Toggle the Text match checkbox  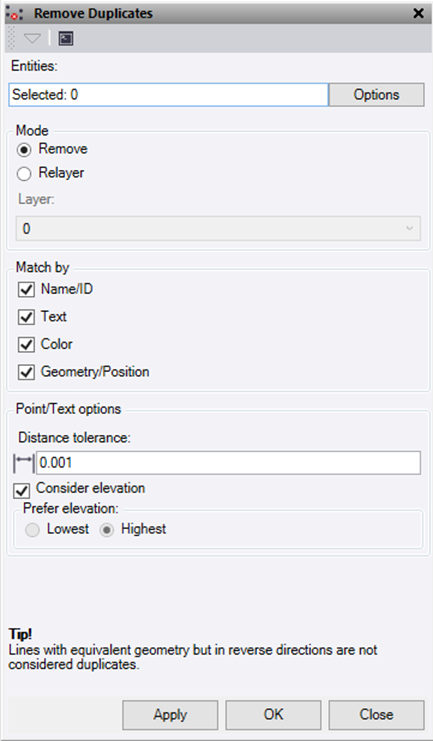tap(26, 317)
